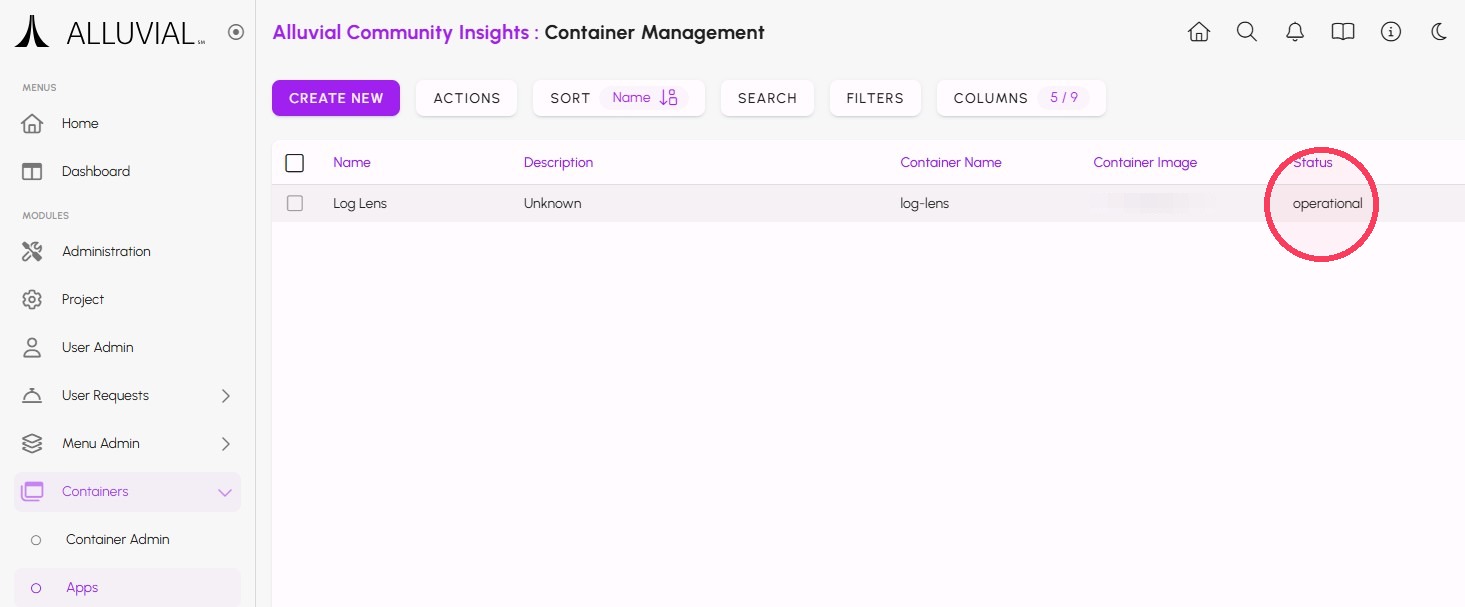The image size is (1465, 607).
Task: Tick the Log Lens row checkbox
Action: click(x=295, y=203)
